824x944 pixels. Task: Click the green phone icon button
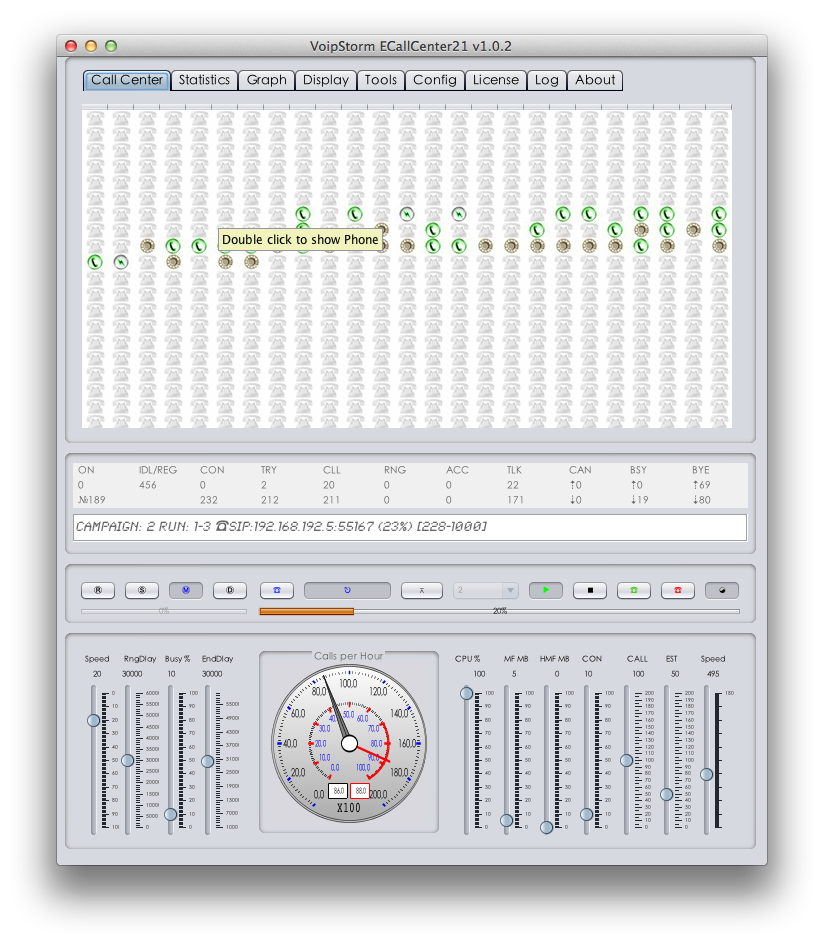[x=634, y=590]
